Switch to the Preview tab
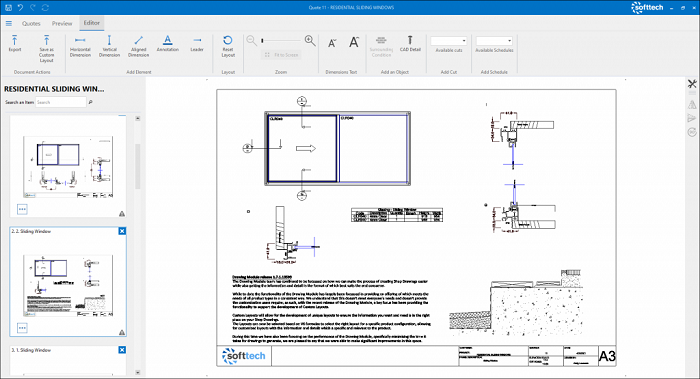700x379 pixels. (62, 23)
